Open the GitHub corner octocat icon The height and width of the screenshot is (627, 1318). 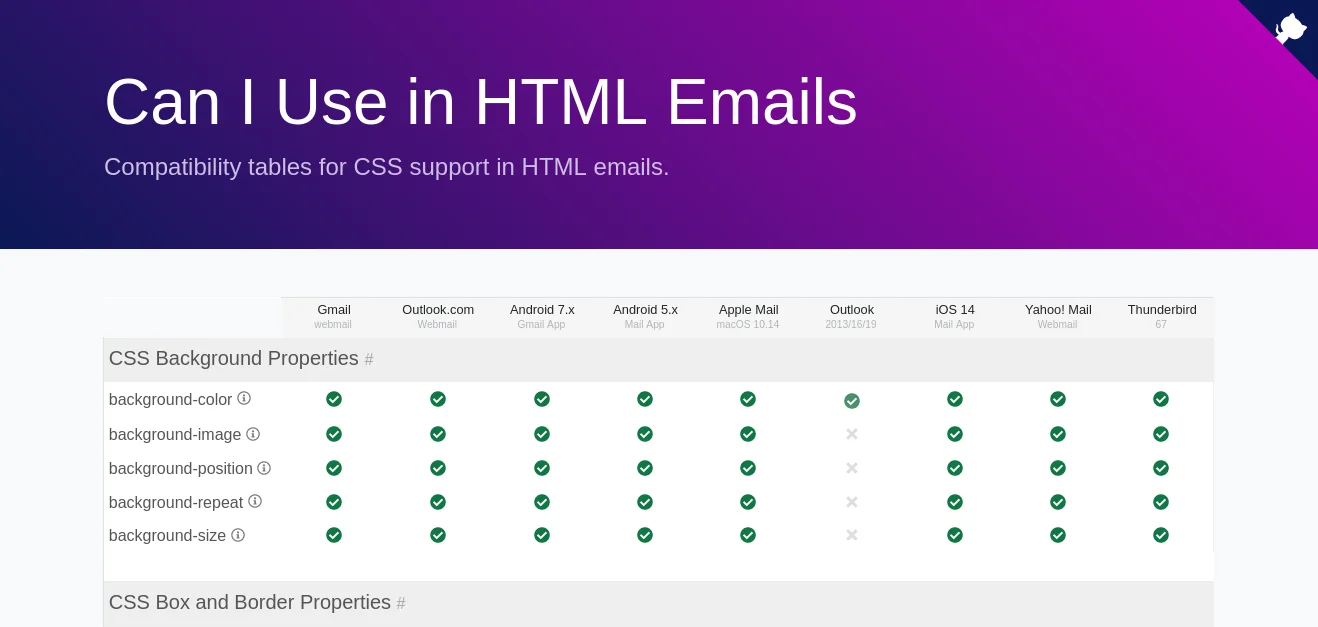click(x=1290, y=28)
